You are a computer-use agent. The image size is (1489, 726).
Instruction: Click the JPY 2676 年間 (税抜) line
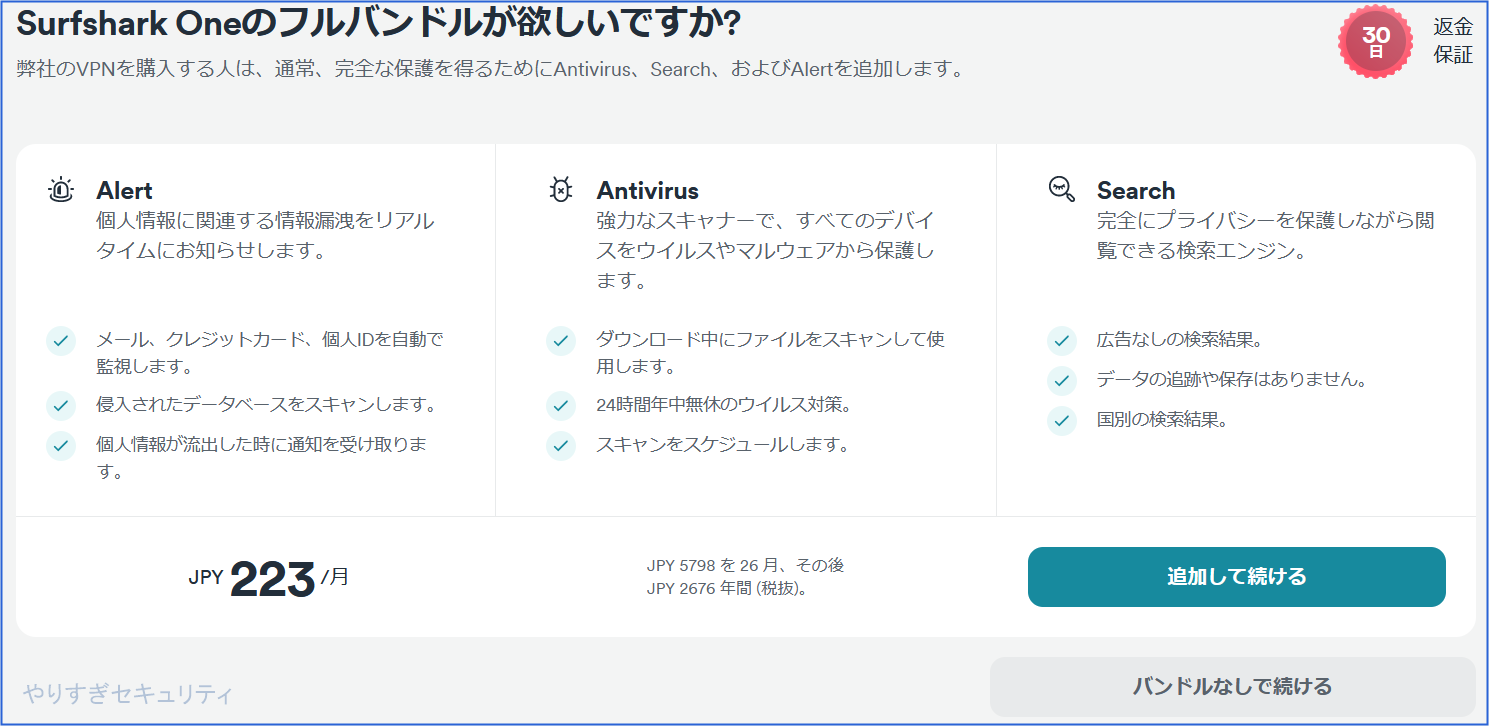[727, 588]
